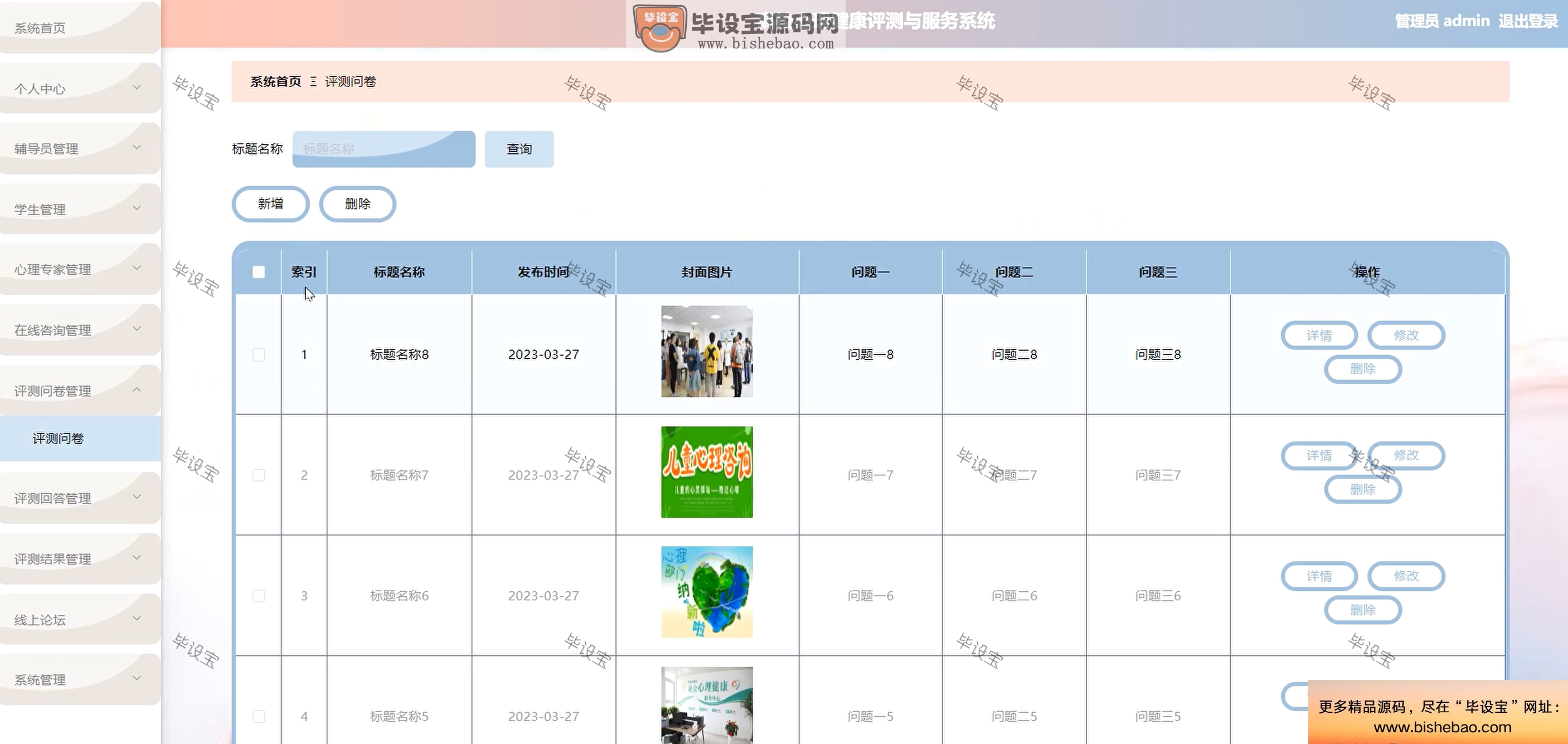Click the 问题三7 cell

[1158, 475]
